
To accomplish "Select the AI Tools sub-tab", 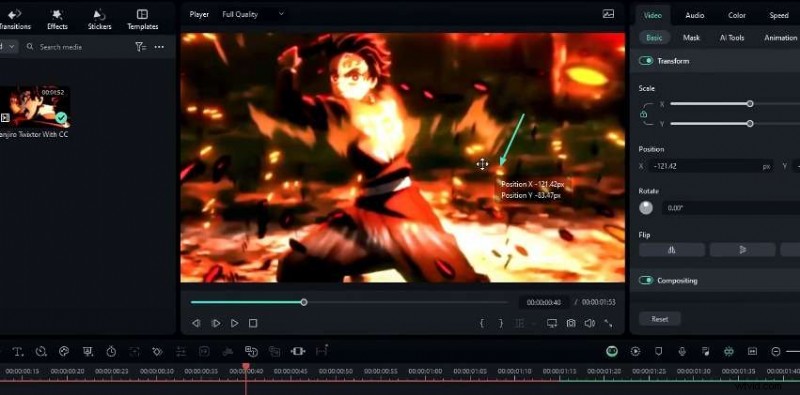I will point(732,38).
